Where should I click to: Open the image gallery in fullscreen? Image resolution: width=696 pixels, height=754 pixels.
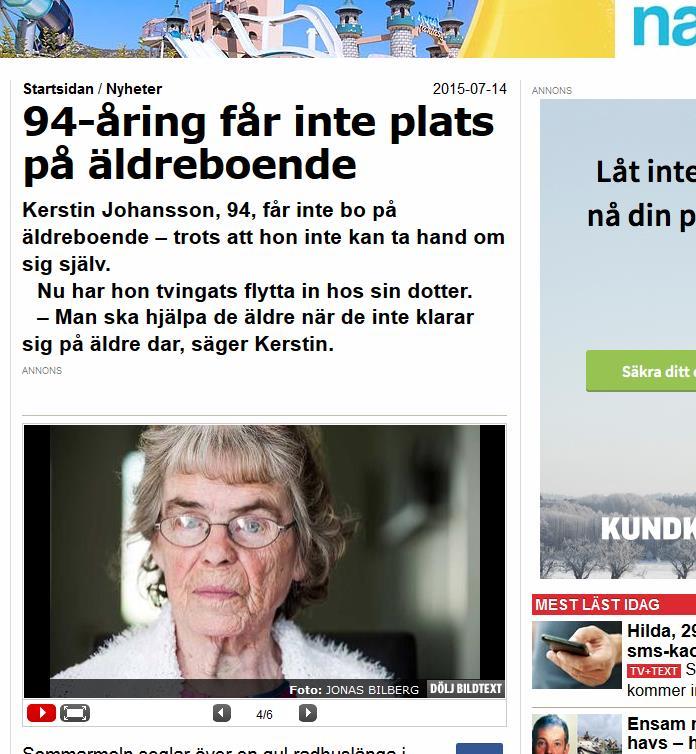[75, 713]
